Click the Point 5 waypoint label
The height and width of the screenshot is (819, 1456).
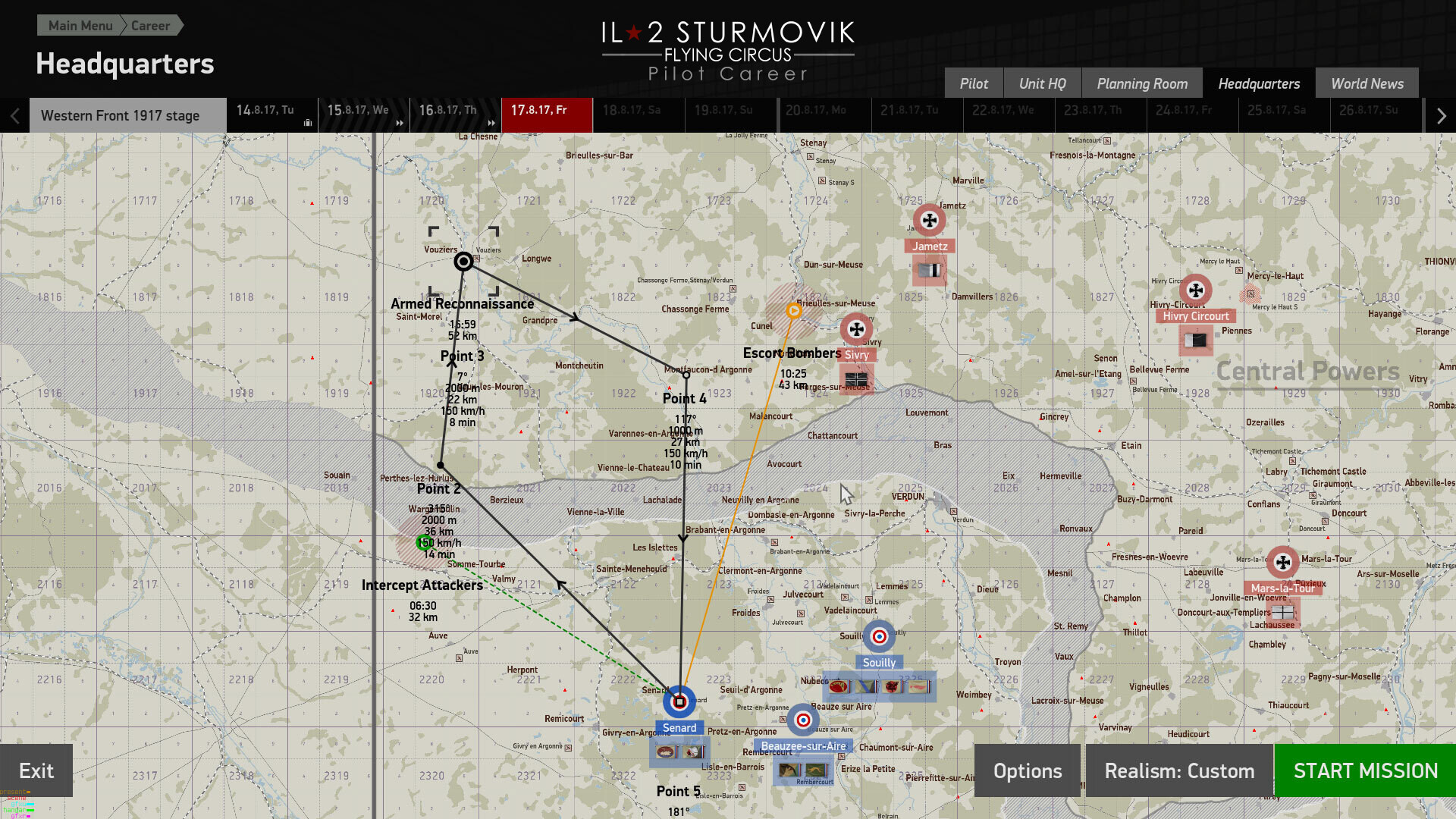(x=679, y=792)
